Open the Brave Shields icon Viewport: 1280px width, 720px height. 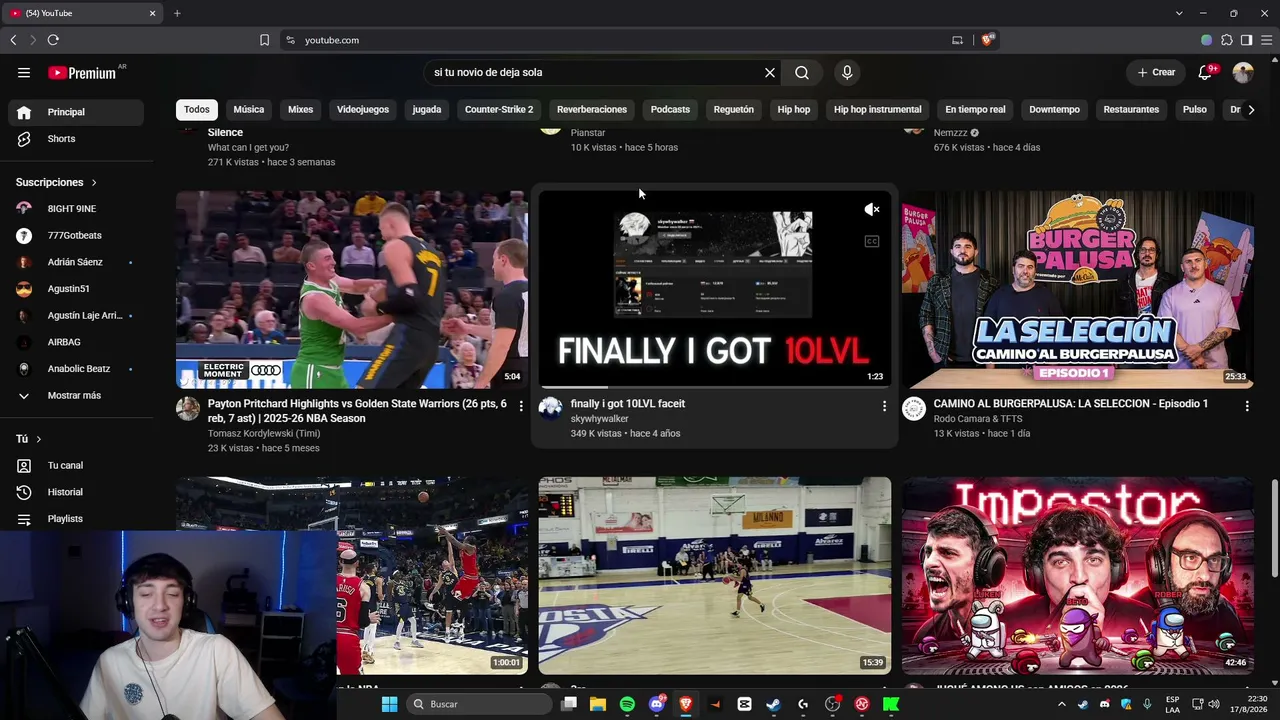(988, 40)
